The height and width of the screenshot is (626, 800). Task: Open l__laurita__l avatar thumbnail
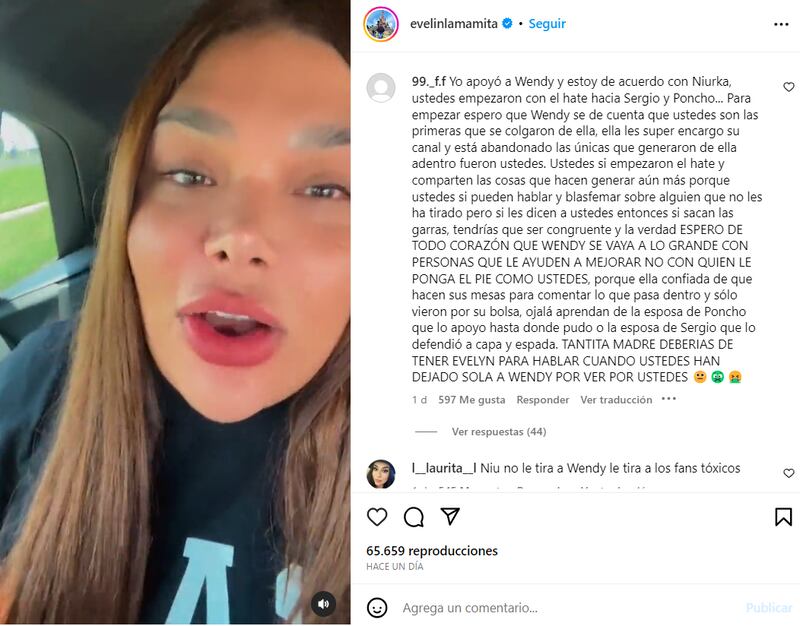(x=381, y=474)
